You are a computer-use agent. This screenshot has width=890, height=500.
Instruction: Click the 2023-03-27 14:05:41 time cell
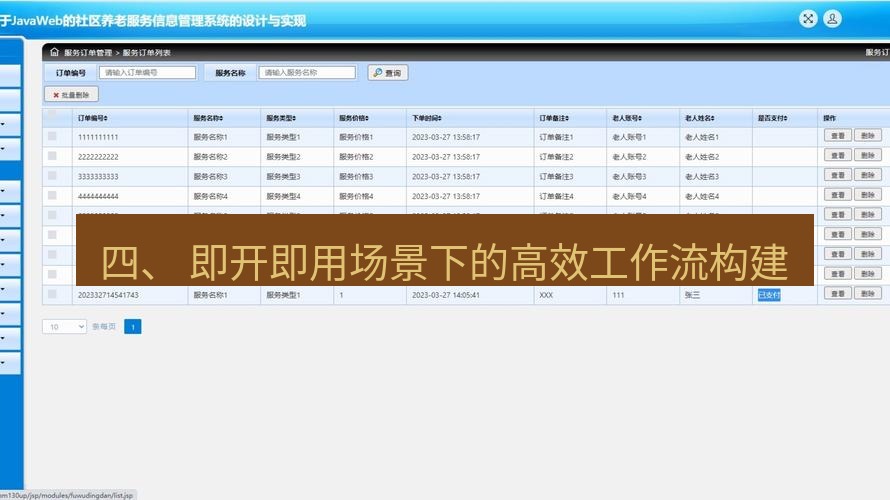point(446,295)
